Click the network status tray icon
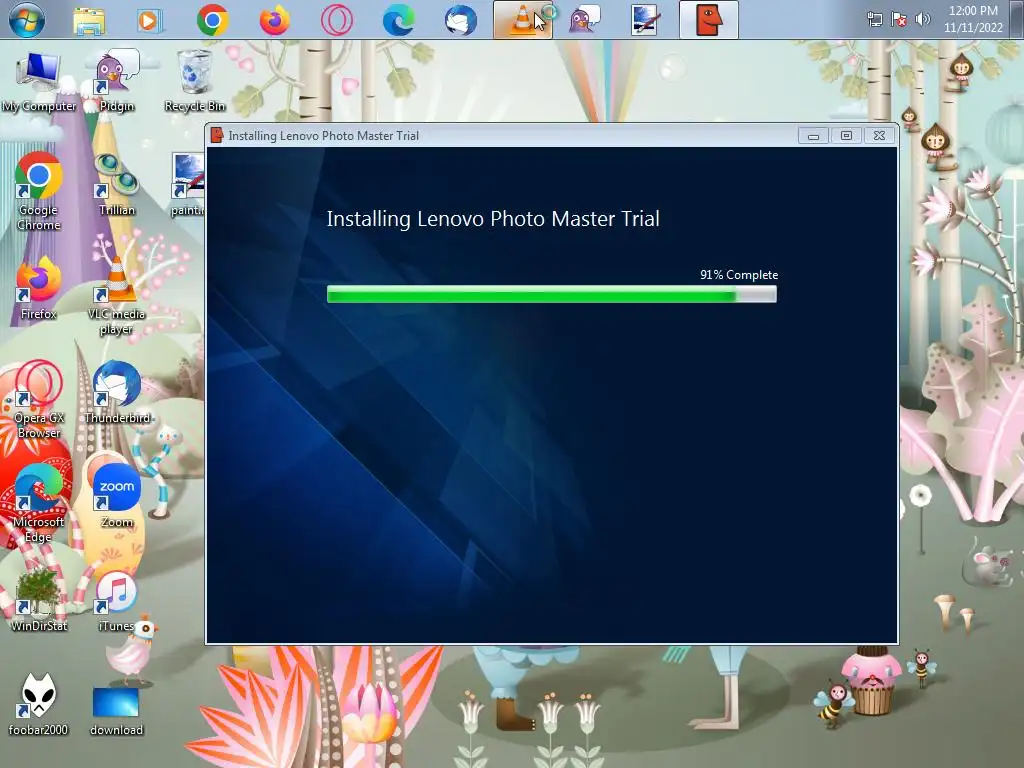This screenshot has height=768, width=1024. click(x=874, y=19)
